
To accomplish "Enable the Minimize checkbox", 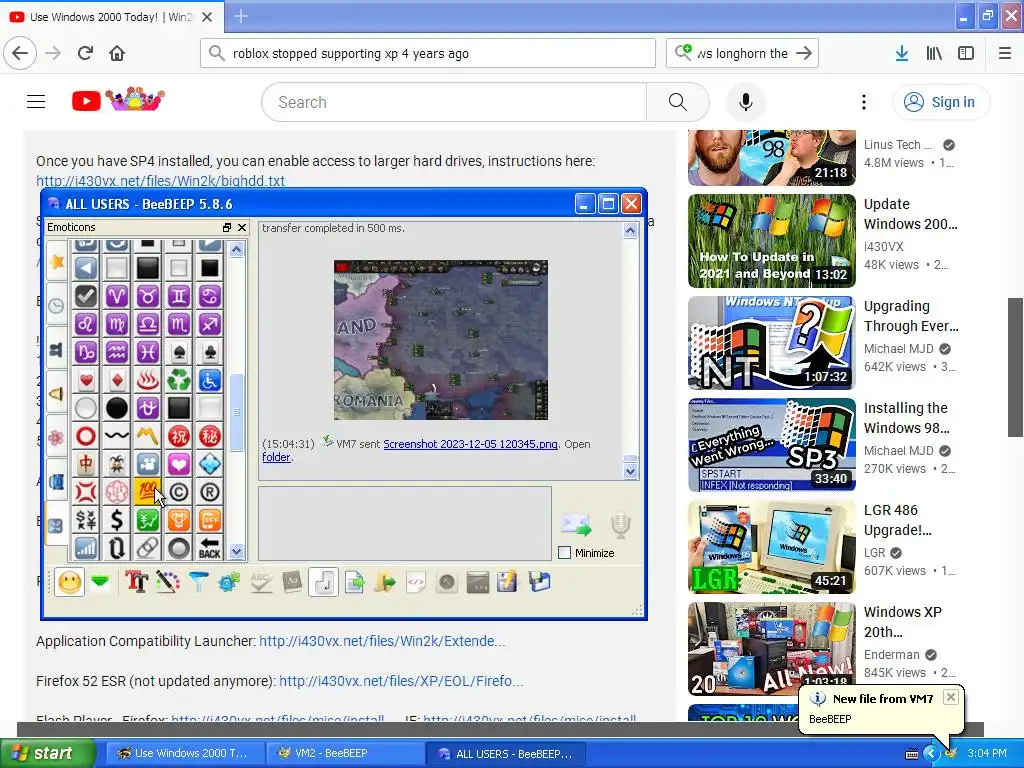I will coord(565,553).
